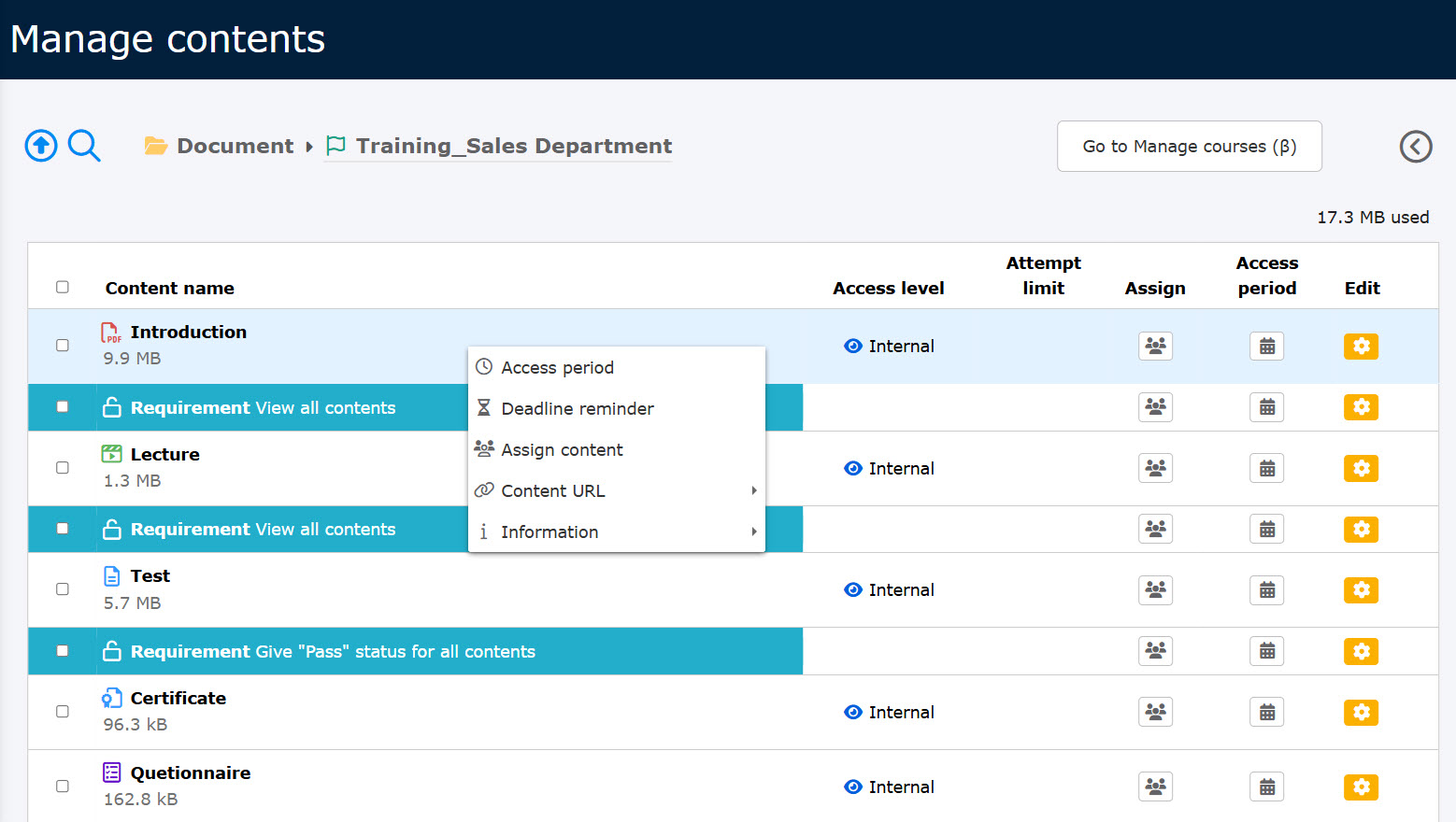This screenshot has height=822, width=1456.
Task: Select the Certificate row checkbox
Action: (63, 712)
